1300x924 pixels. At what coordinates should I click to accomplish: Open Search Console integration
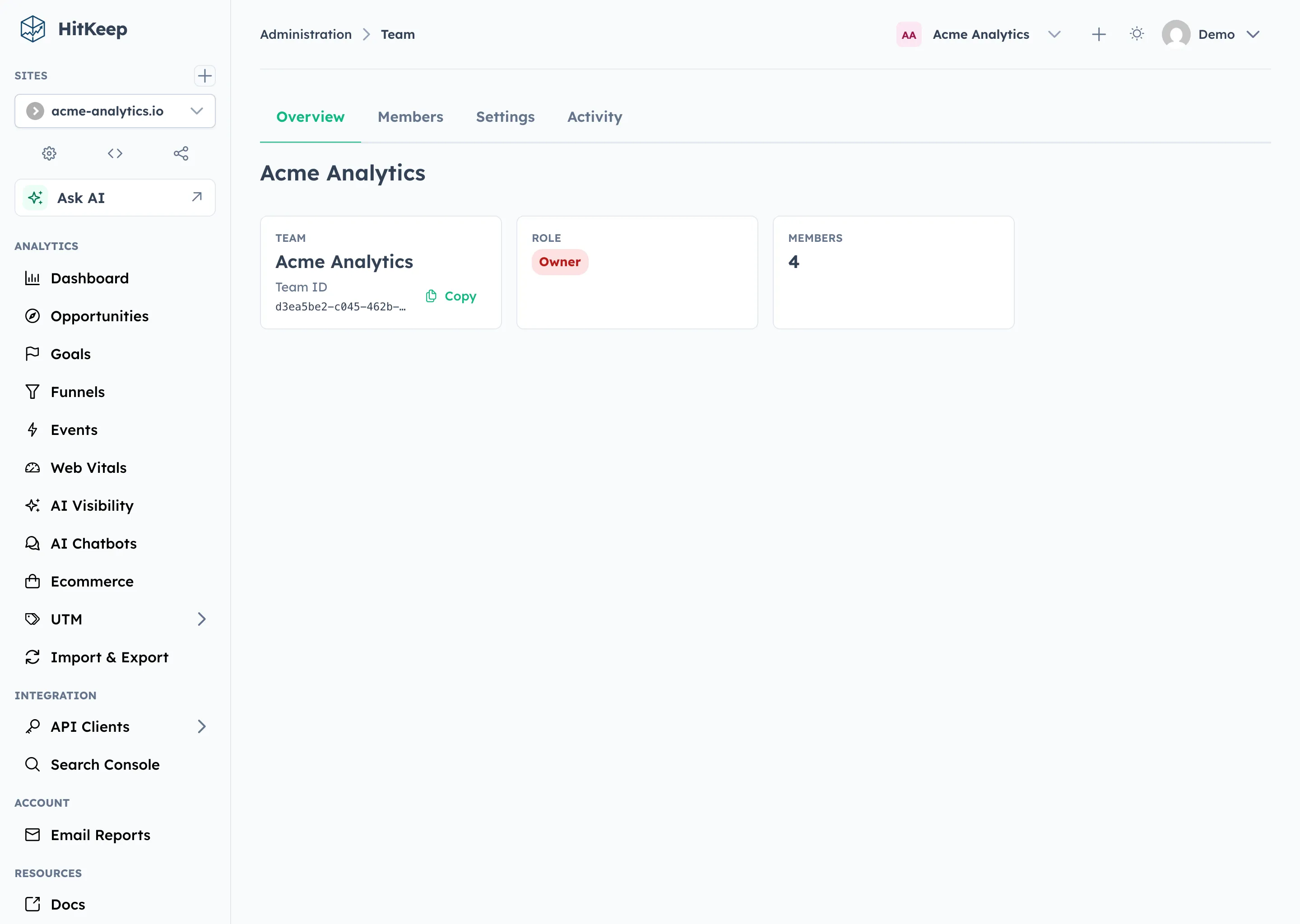[x=115, y=764]
